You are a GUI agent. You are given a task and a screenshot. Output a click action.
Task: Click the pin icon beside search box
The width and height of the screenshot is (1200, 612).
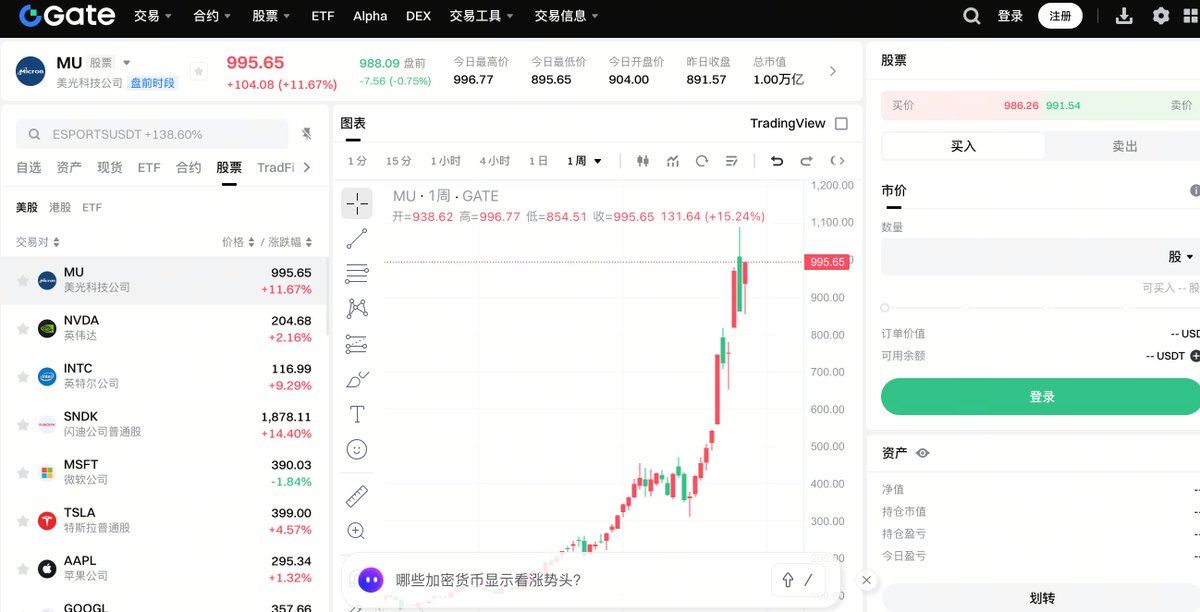pyautogui.click(x=306, y=134)
